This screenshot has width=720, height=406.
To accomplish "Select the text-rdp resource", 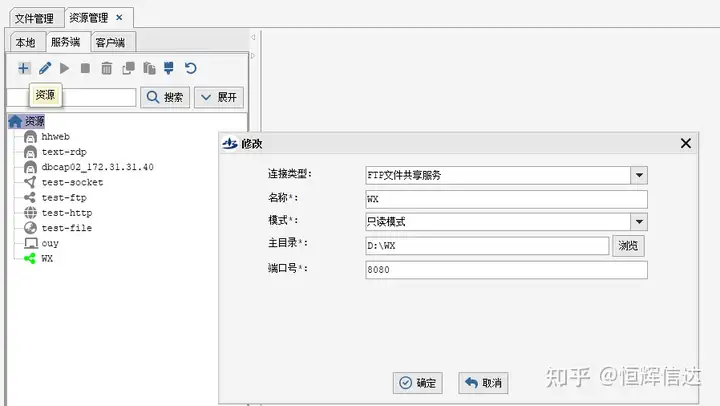I will [x=64, y=152].
